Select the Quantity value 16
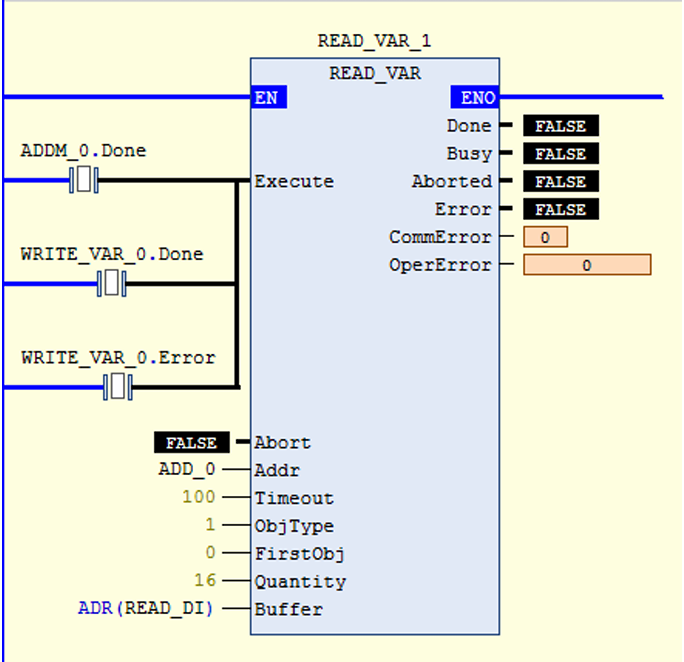Screen dimensions: 684x662 pyautogui.click(x=205, y=581)
